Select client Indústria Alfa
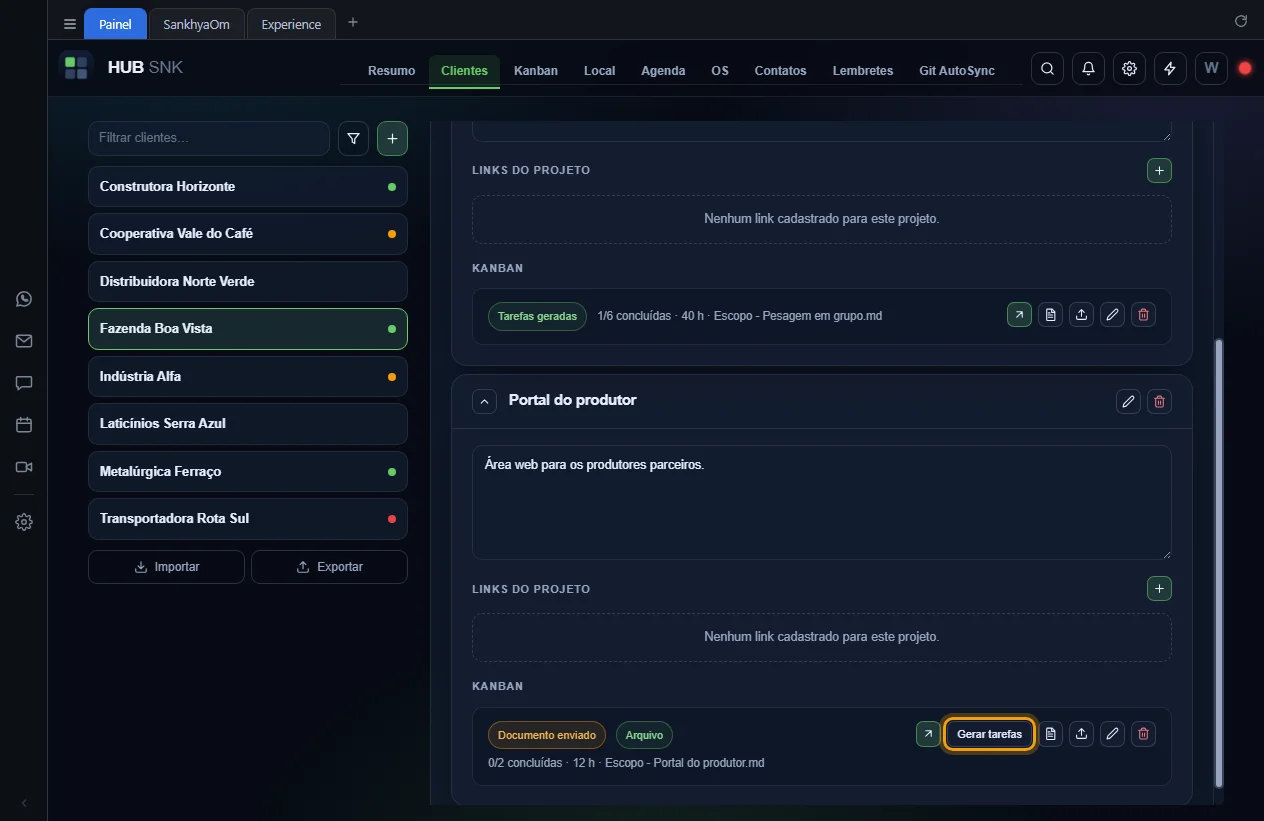Screen dimensions: 1264x821 tap(248, 377)
